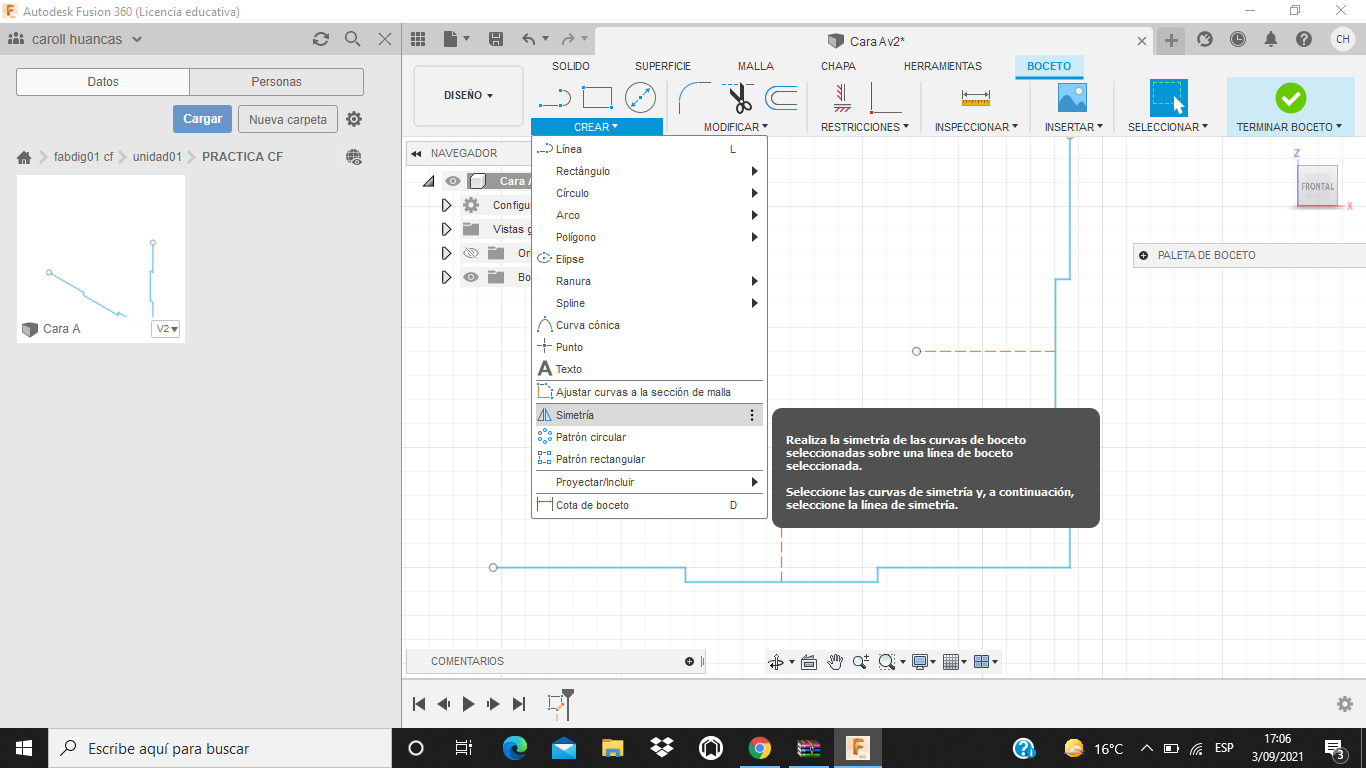Switch to the SOLIDO tab
This screenshot has width=1366, height=768.
pos(571,66)
